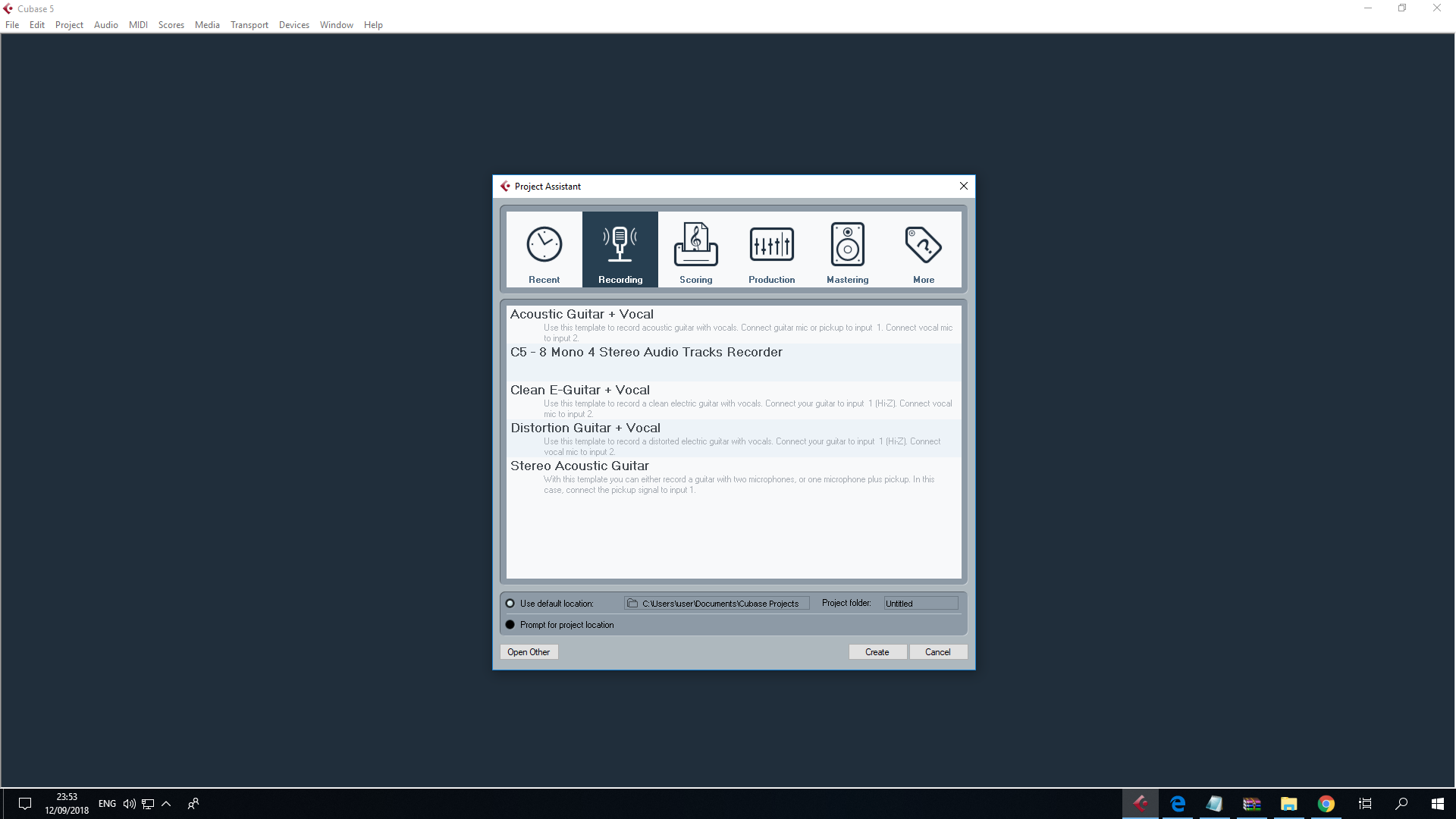Select the Recording microphone category
Screen dimensions: 1456x819
620,249
